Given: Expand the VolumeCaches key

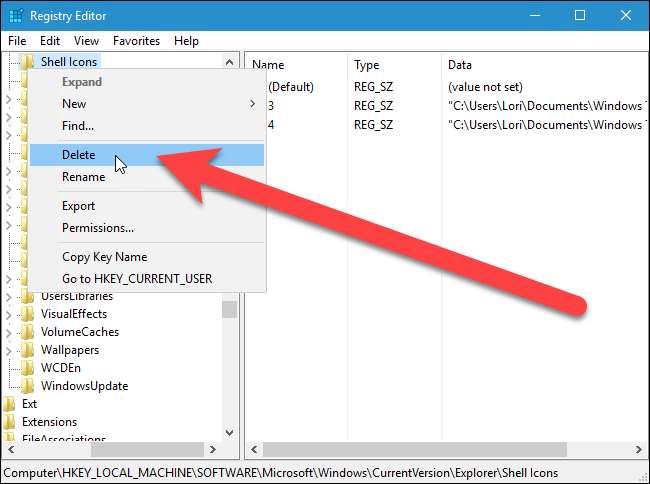Looking at the screenshot, I should [9, 332].
